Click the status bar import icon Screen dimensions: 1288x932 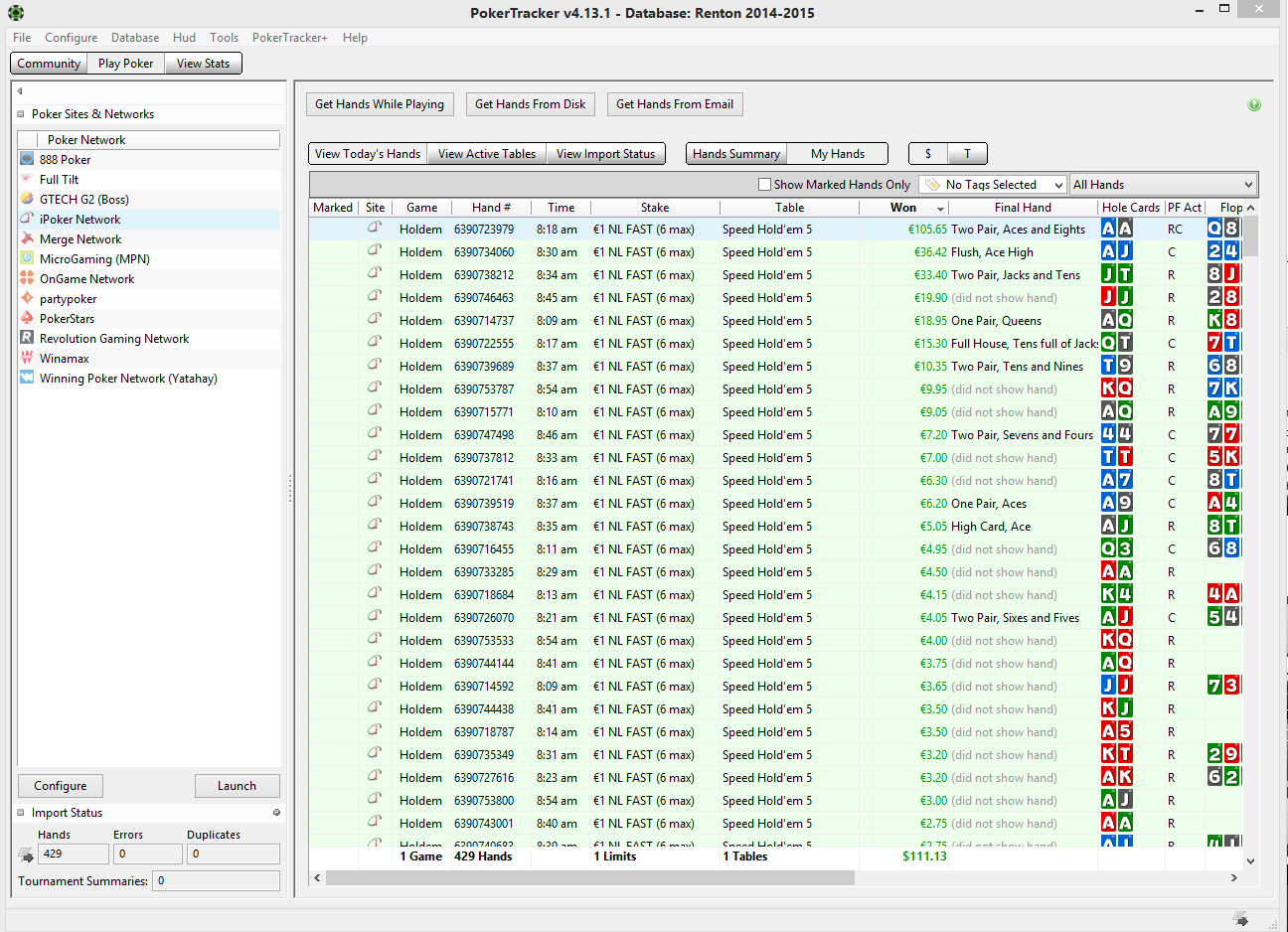[1240, 918]
